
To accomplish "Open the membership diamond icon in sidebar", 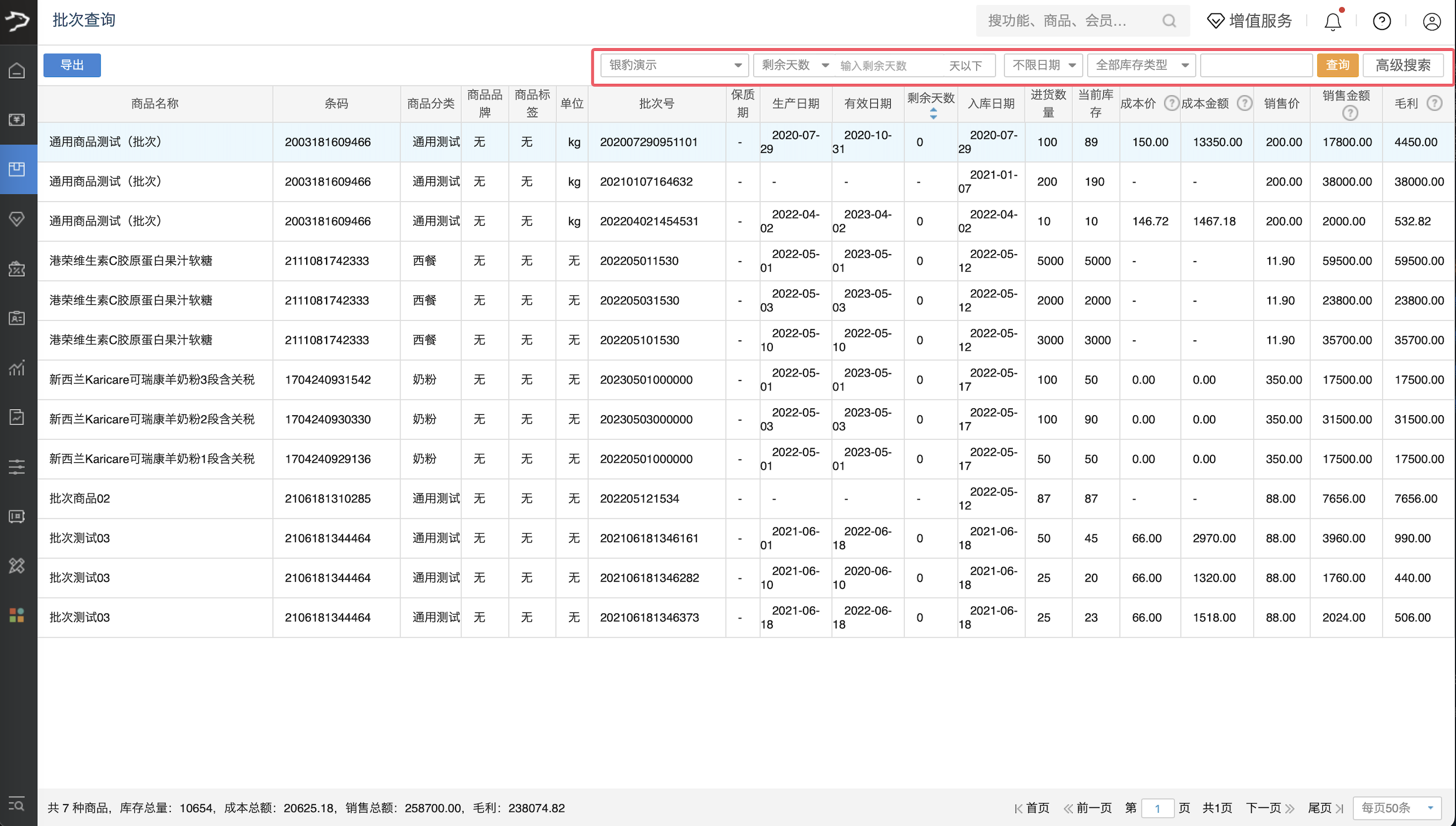I will point(17,218).
